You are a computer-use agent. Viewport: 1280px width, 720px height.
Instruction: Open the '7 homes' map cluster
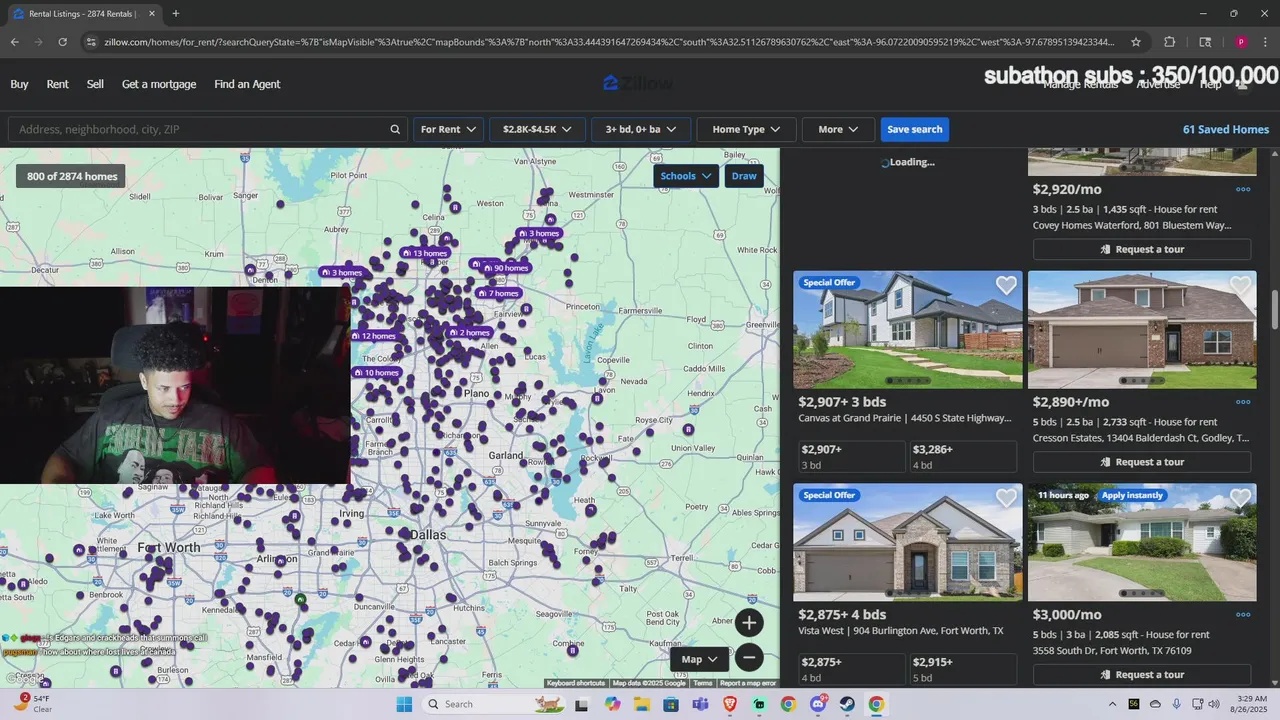(498, 293)
